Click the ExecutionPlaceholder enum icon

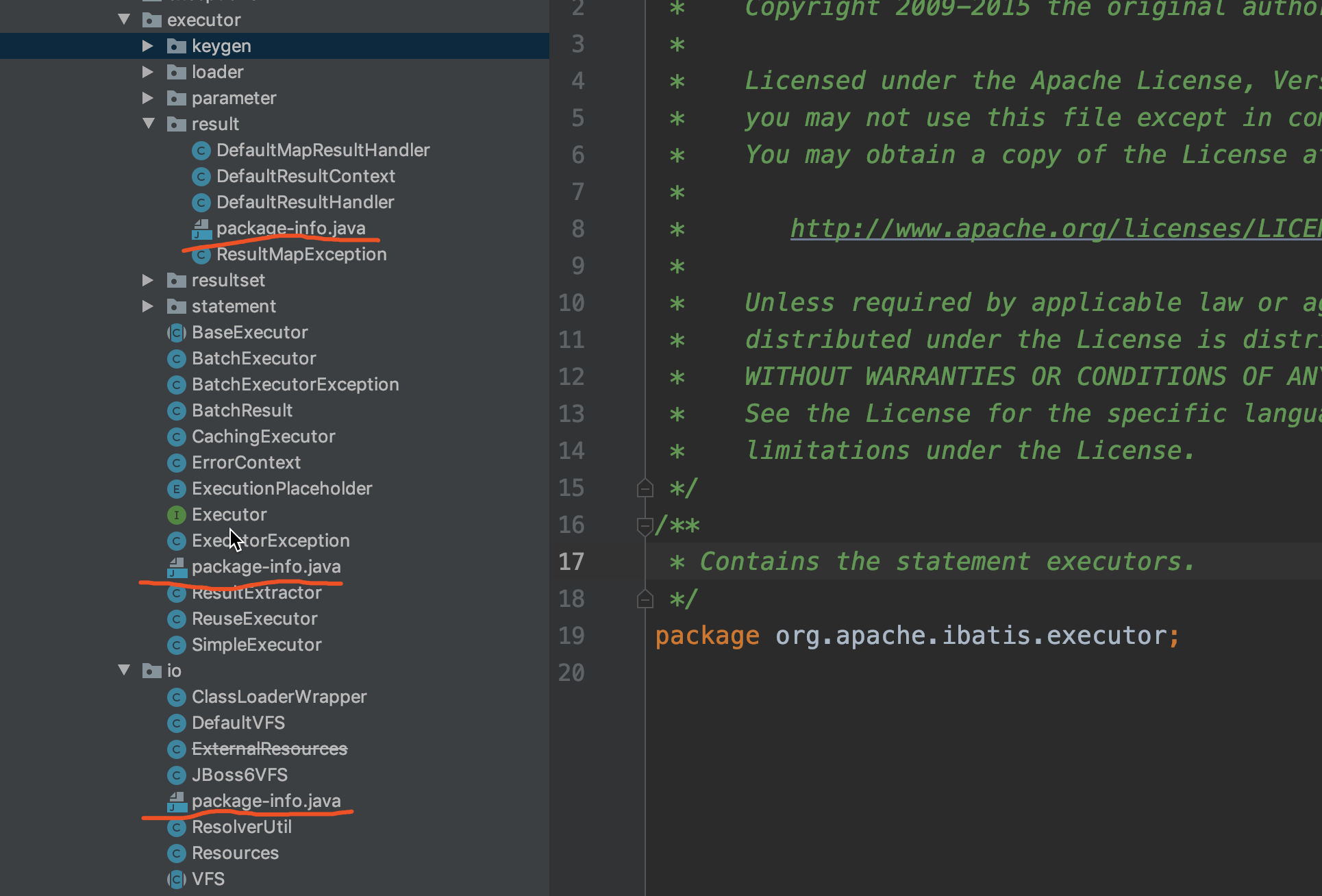click(x=177, y=488)
